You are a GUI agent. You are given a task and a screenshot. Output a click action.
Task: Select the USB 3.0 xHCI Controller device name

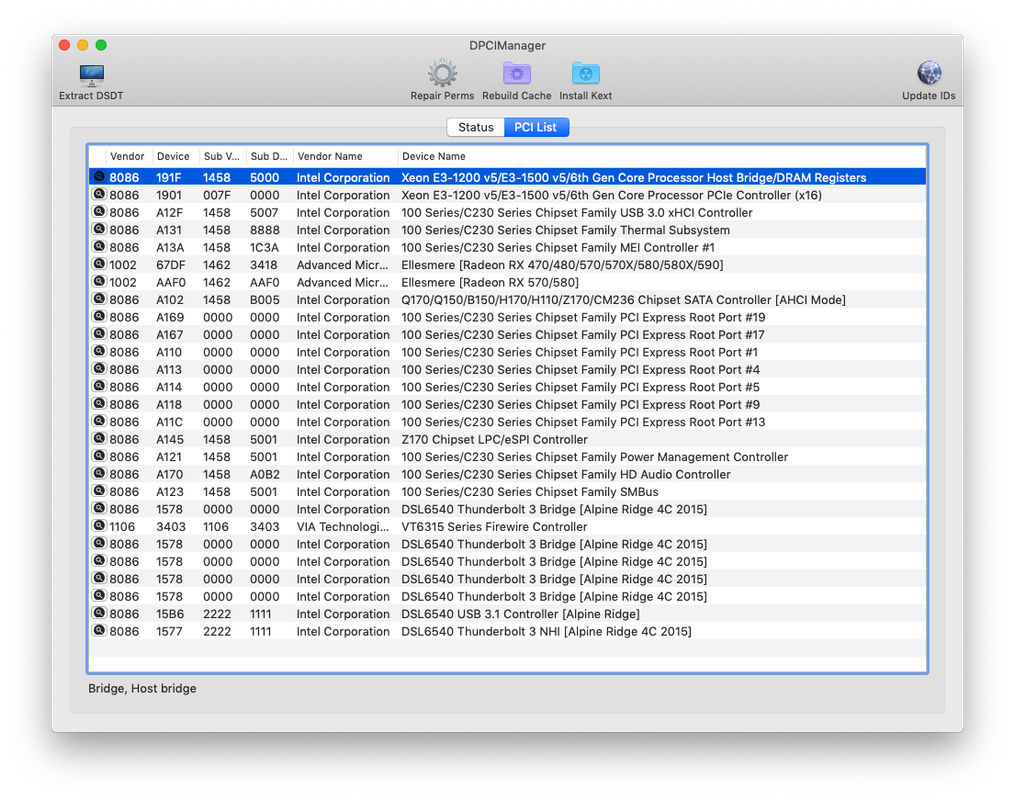[577, 212]
